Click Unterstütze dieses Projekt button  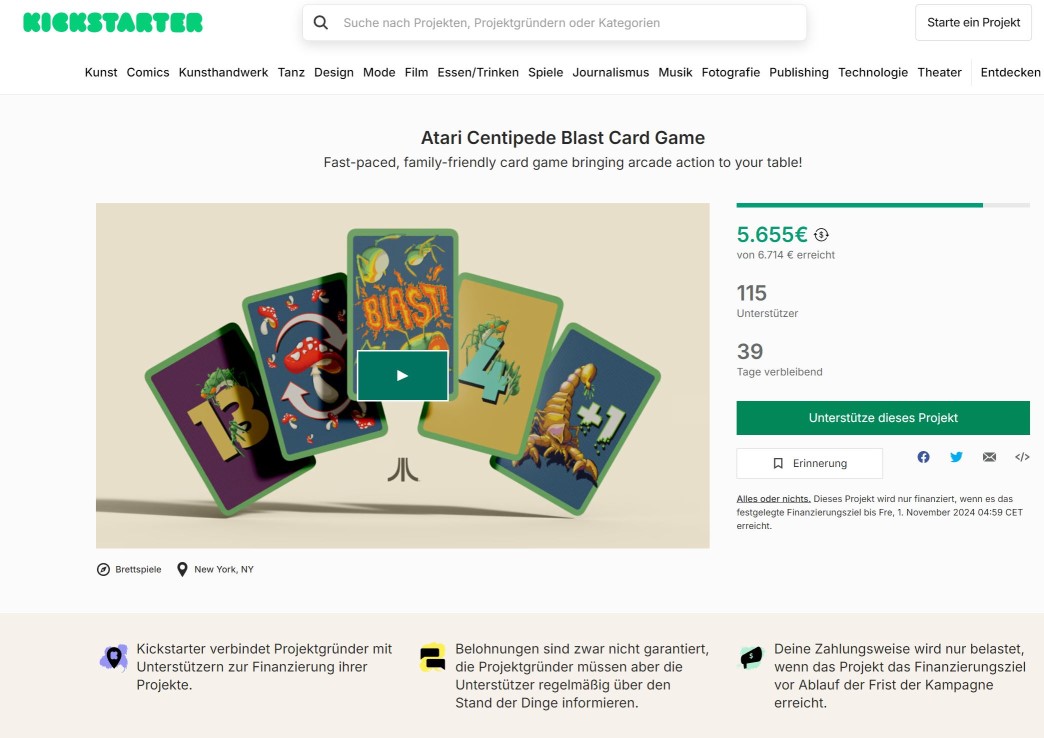click(x=883, y=418)
